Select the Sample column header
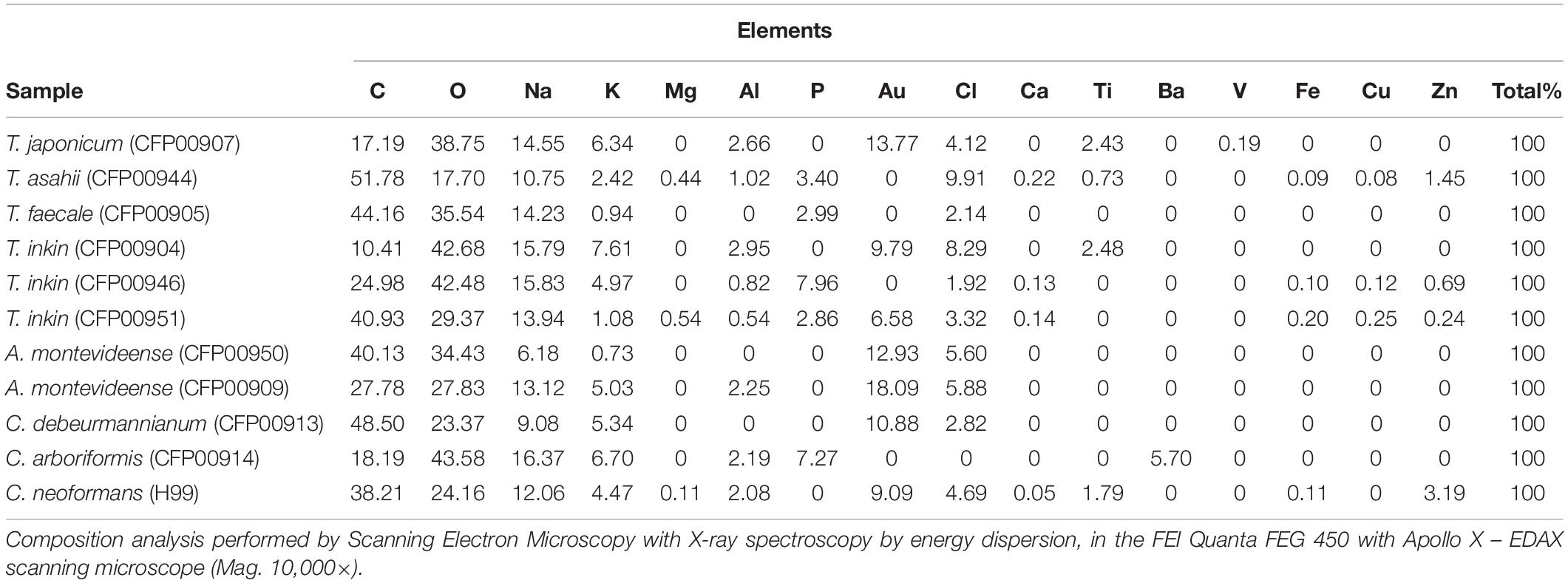Viewport: 1568px width, 583px height. click(x=44, y=91)
